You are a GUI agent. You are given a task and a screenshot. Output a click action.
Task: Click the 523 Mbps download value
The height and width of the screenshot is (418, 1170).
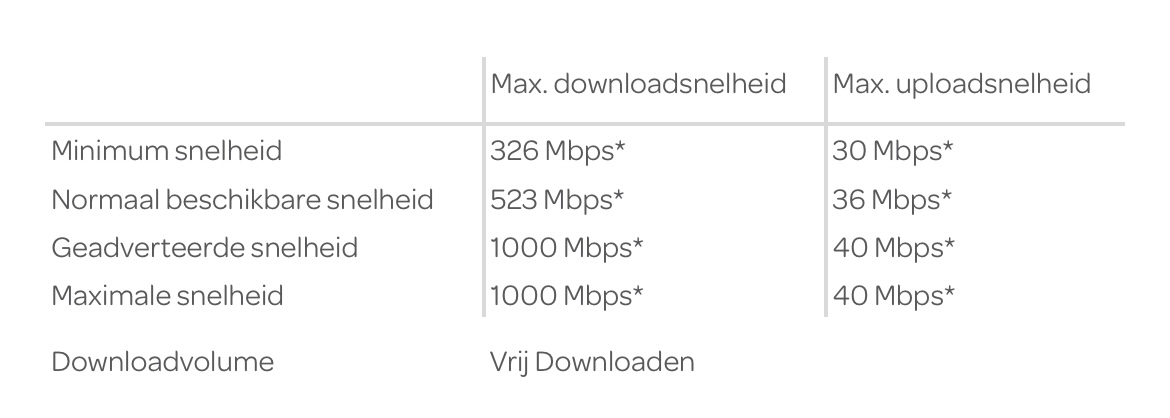(557, 200)
